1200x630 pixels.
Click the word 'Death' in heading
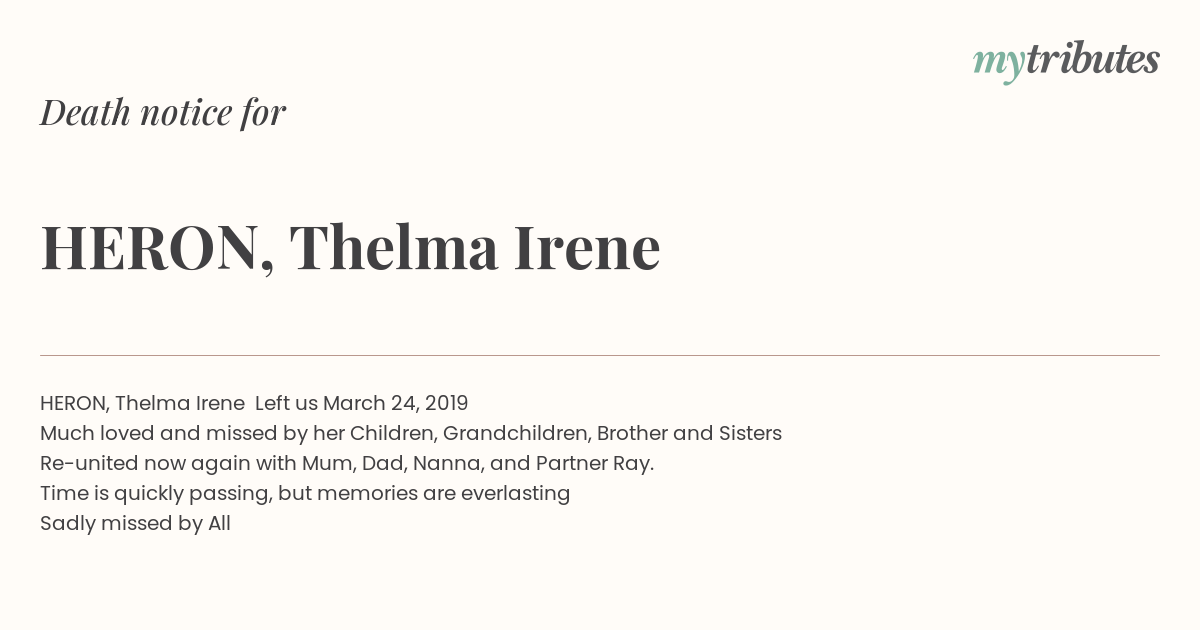[85, 112]
